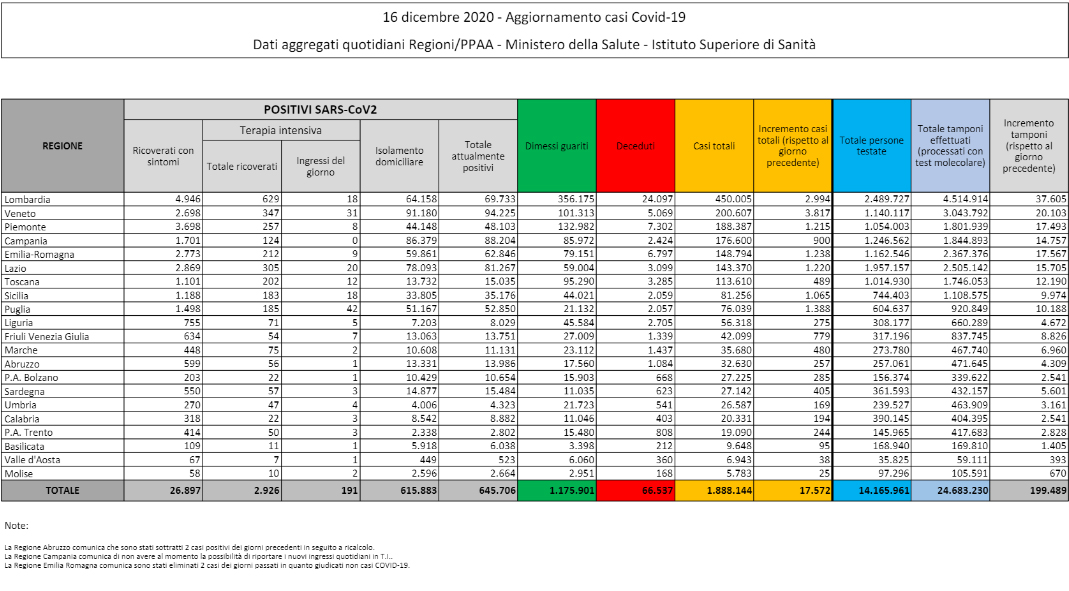Image resolution: width=1069 pixels, height=591 pixels.
Task: Click the red Deceduti header
Action: 635,146
